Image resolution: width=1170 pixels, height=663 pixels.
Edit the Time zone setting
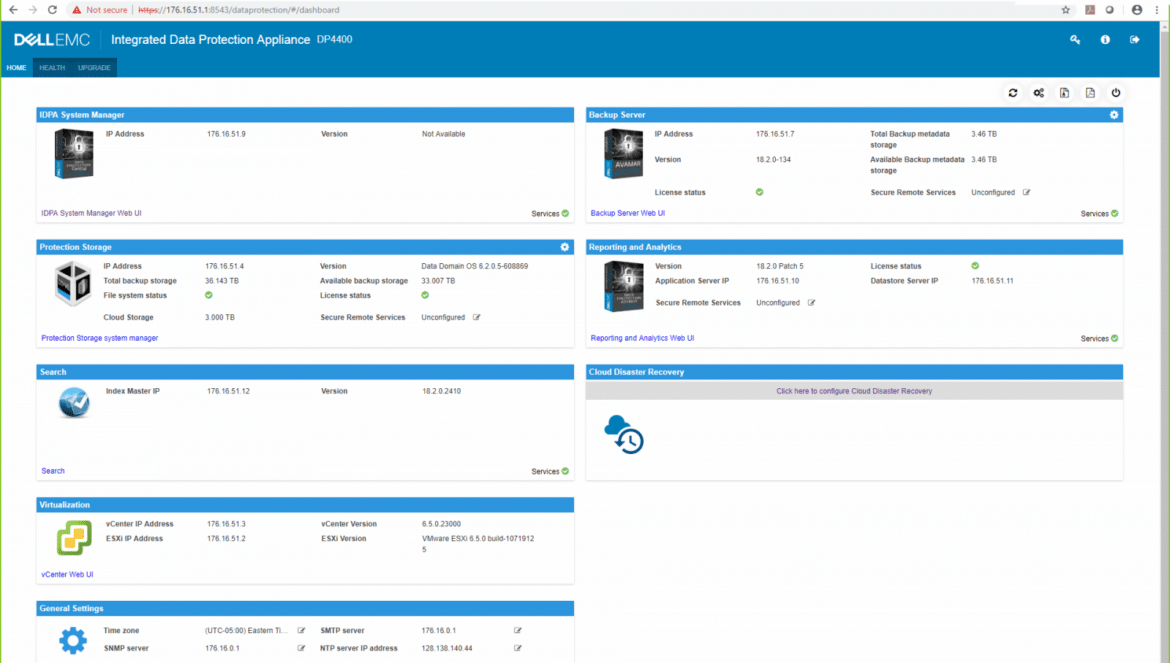(x=301, y=630)
